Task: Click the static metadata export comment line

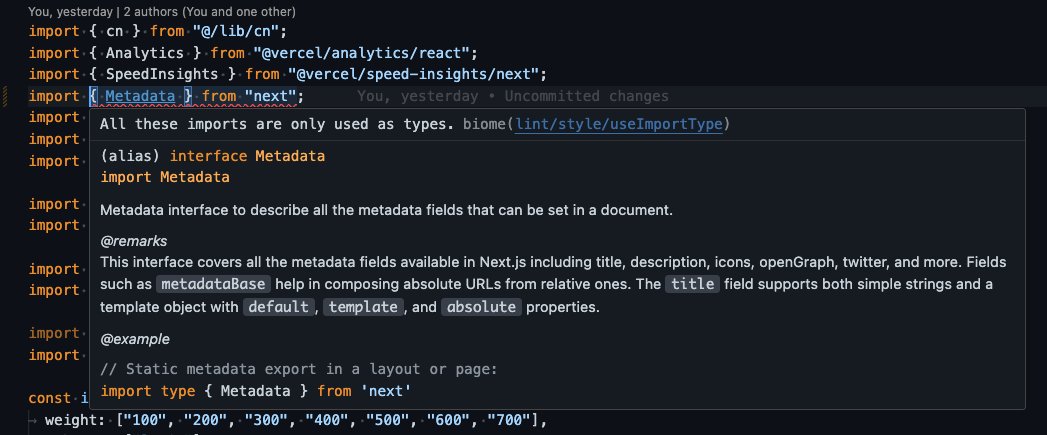Action: click(x=299, y=370)
